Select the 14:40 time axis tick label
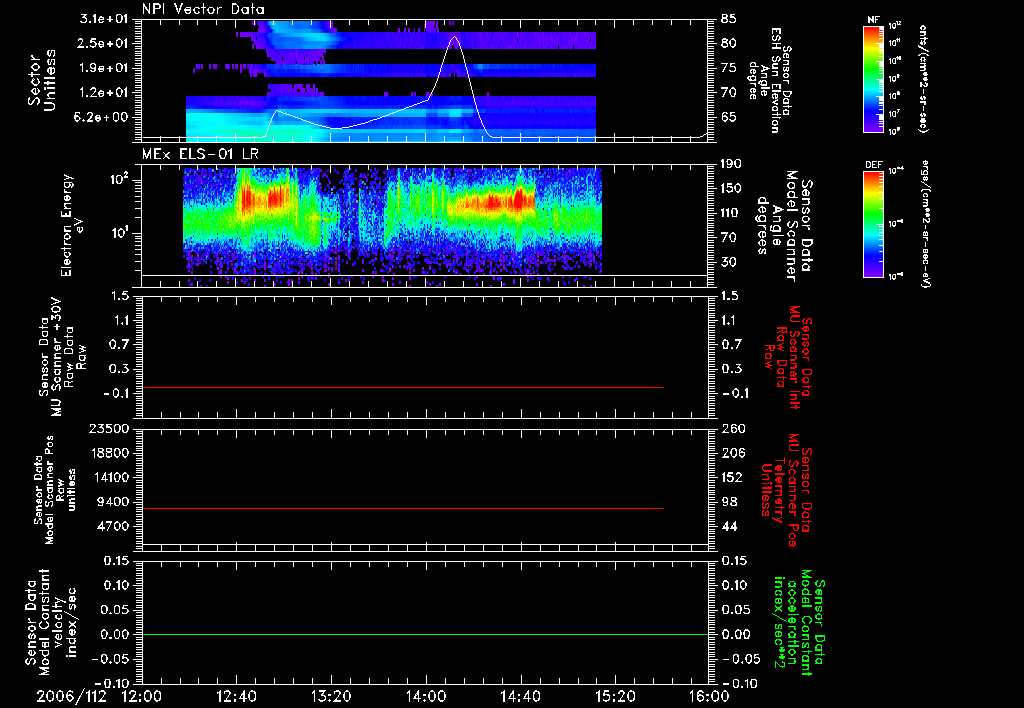The height and width of the screenshot is (708, 1024). [x=520, y=696]
